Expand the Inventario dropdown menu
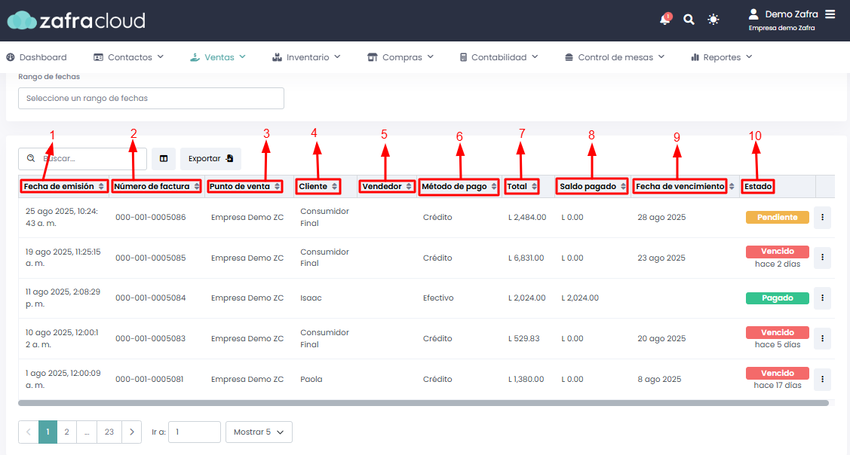 point(306,57)
